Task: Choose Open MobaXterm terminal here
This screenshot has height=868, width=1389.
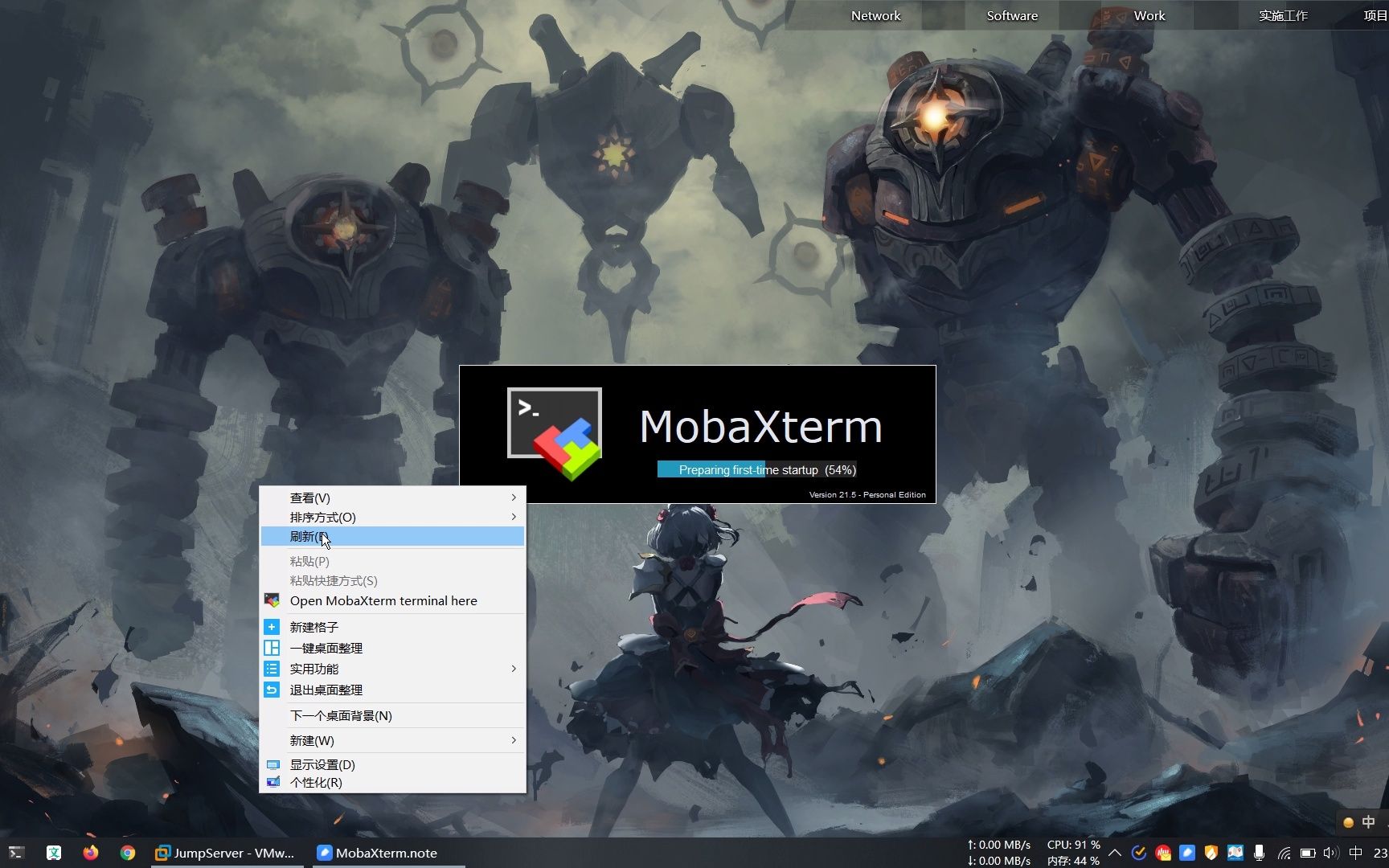Action: point(392,601)
